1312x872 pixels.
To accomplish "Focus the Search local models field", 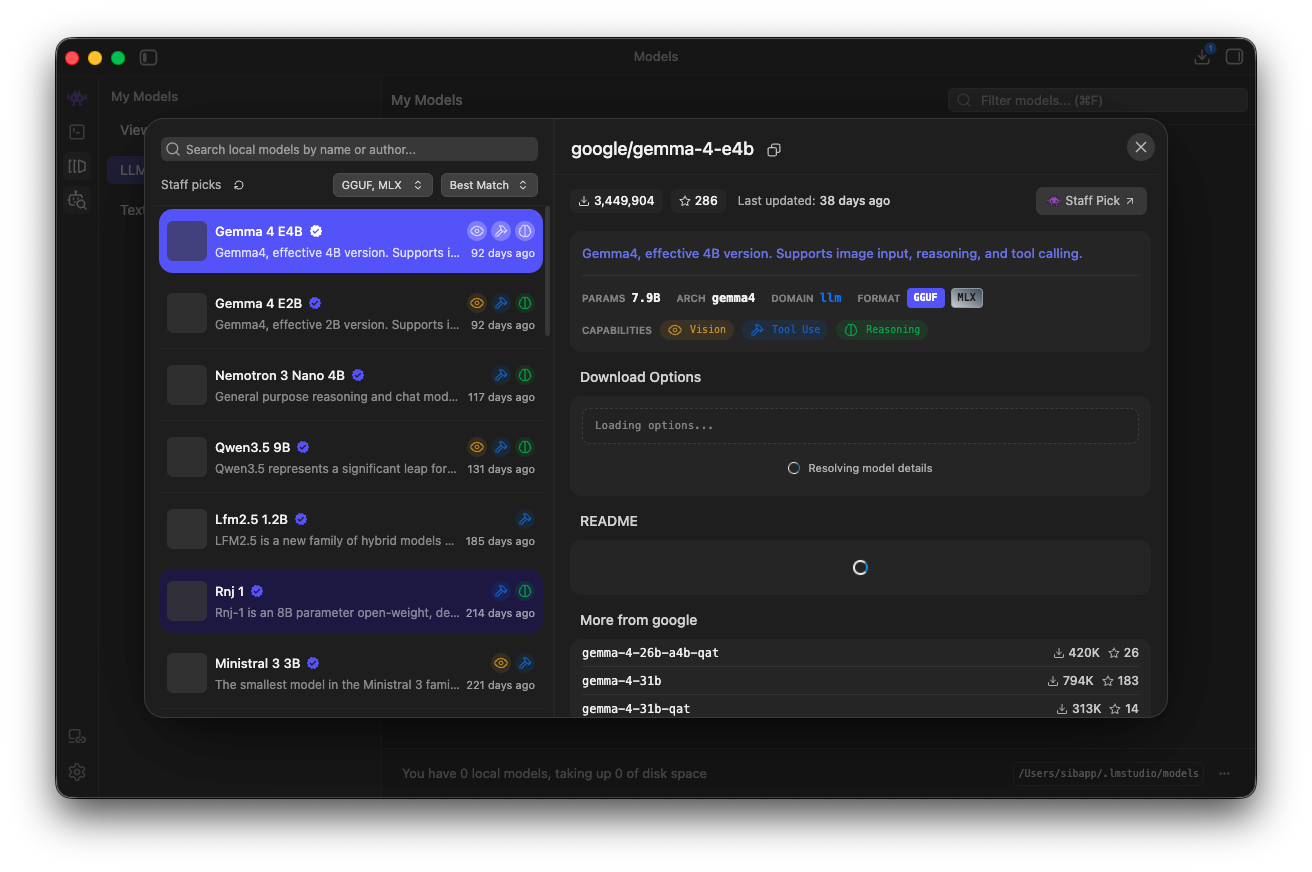I will pyautogui.click(x=349, y=149).
